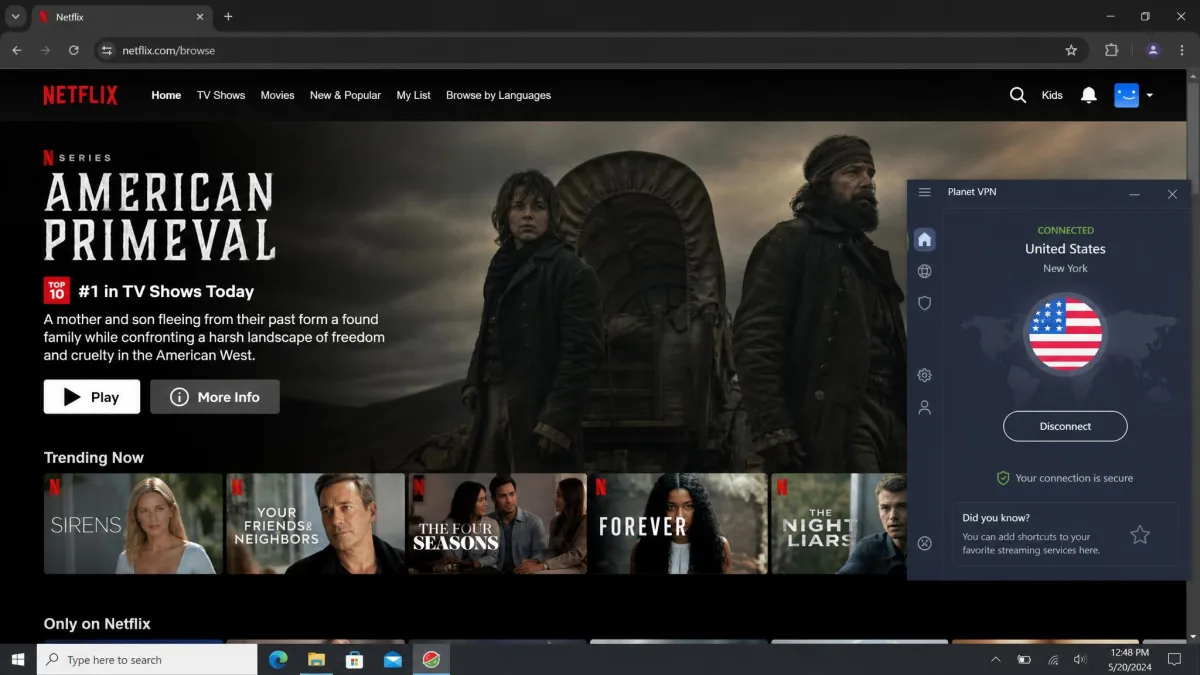The width and height of the screenshot is (1200, 675).
Task: Click the circled X icon in VPN sidebar
Action: tap(925, 543)
